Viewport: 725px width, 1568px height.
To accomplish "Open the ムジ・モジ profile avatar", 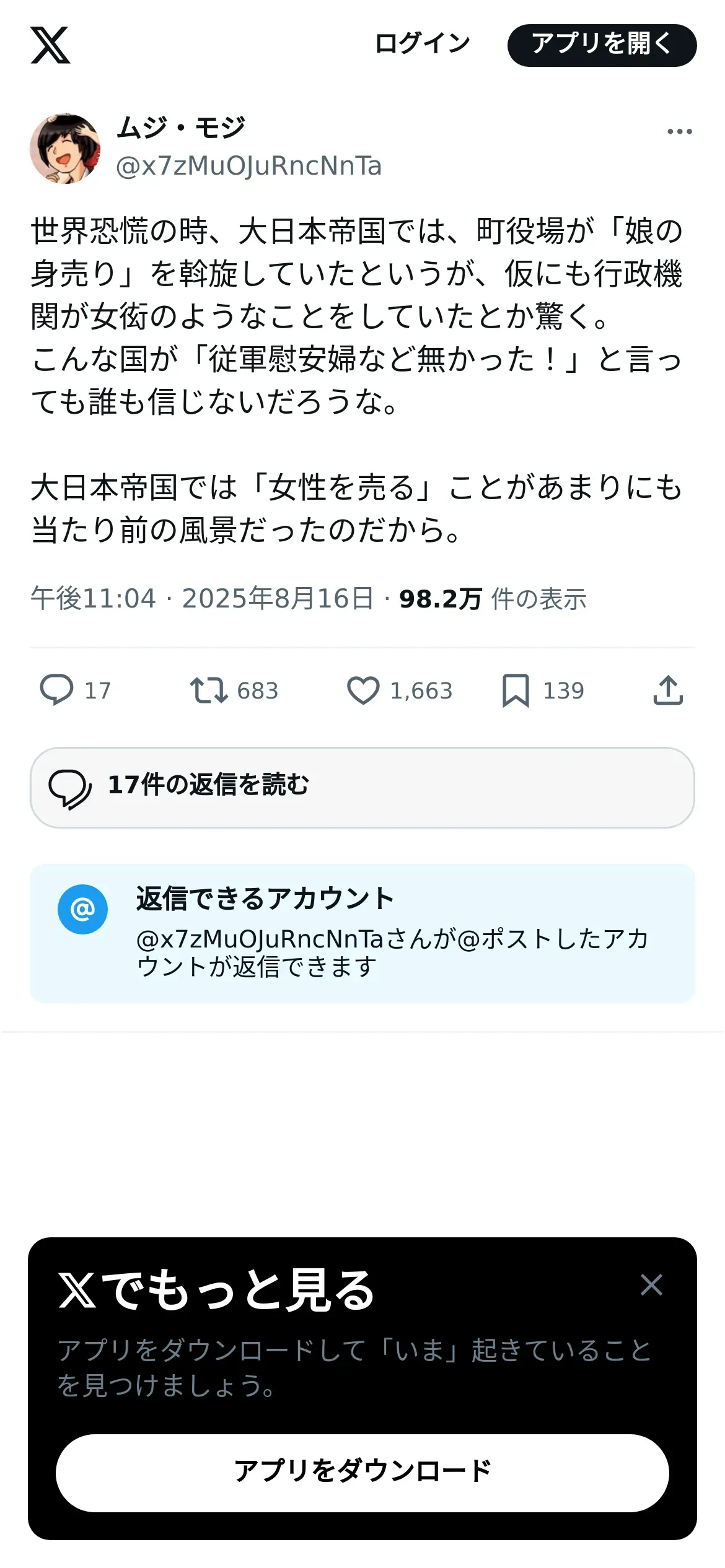I will click(x=65, y=149).
